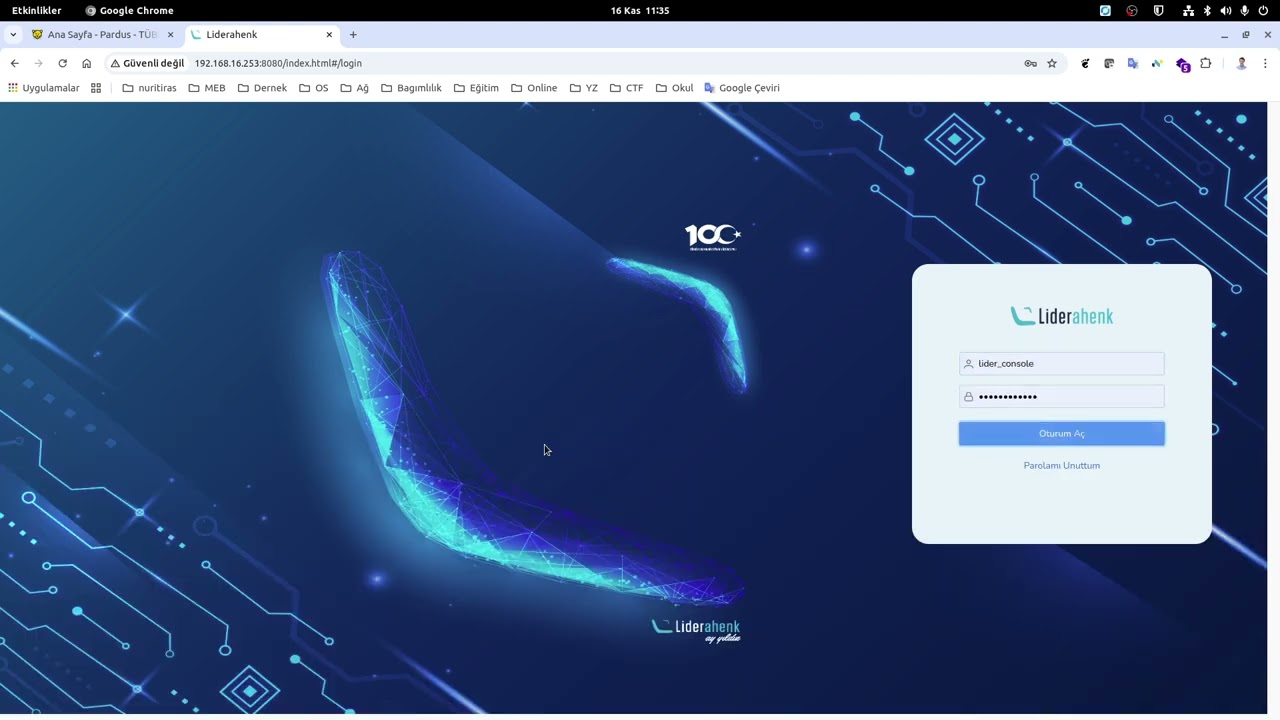Viewport: 1280px width, 720px height.
Task: Click the purple extension with badge 5
Action: point(1183,64)
